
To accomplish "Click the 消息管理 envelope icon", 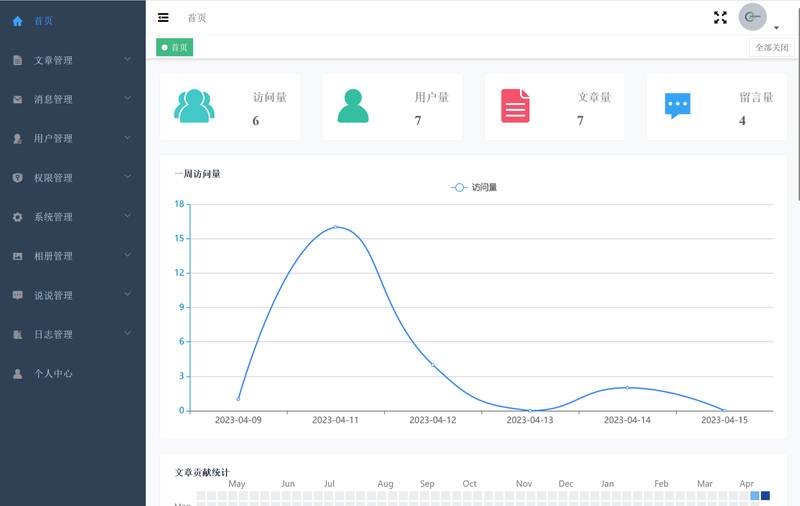I will coord(17,99).
